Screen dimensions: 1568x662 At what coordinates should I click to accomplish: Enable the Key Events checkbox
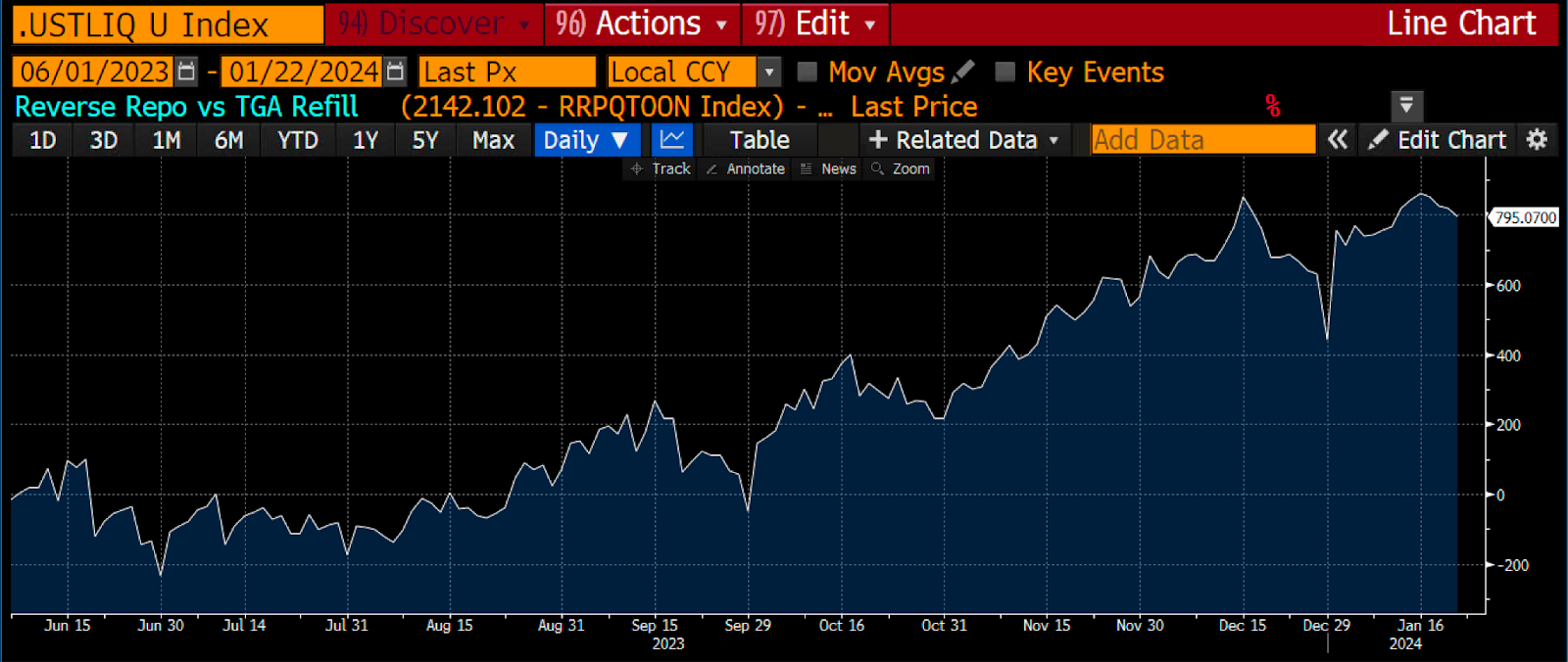tap(1004, 71)
